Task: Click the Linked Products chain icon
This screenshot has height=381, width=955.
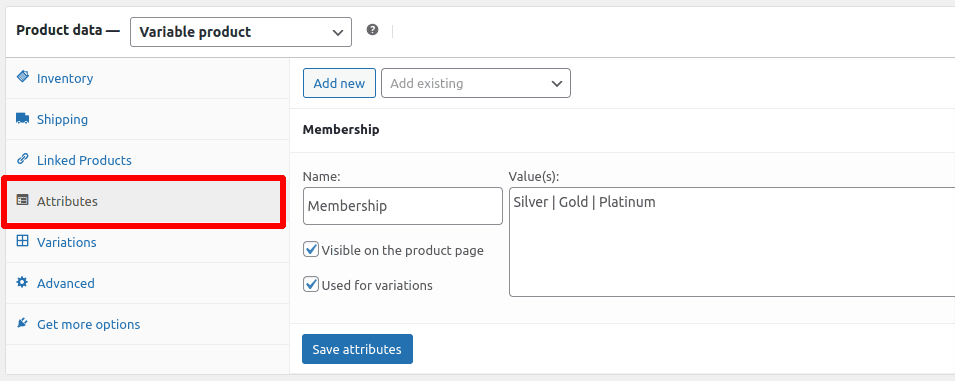Action: click(23, 159)
